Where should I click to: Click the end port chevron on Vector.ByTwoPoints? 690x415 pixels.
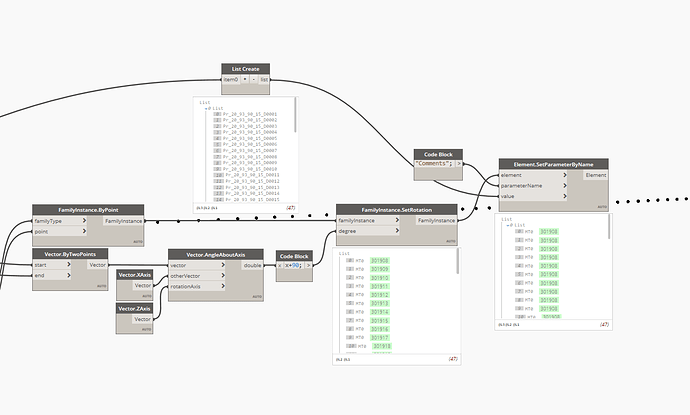(69, 275)
